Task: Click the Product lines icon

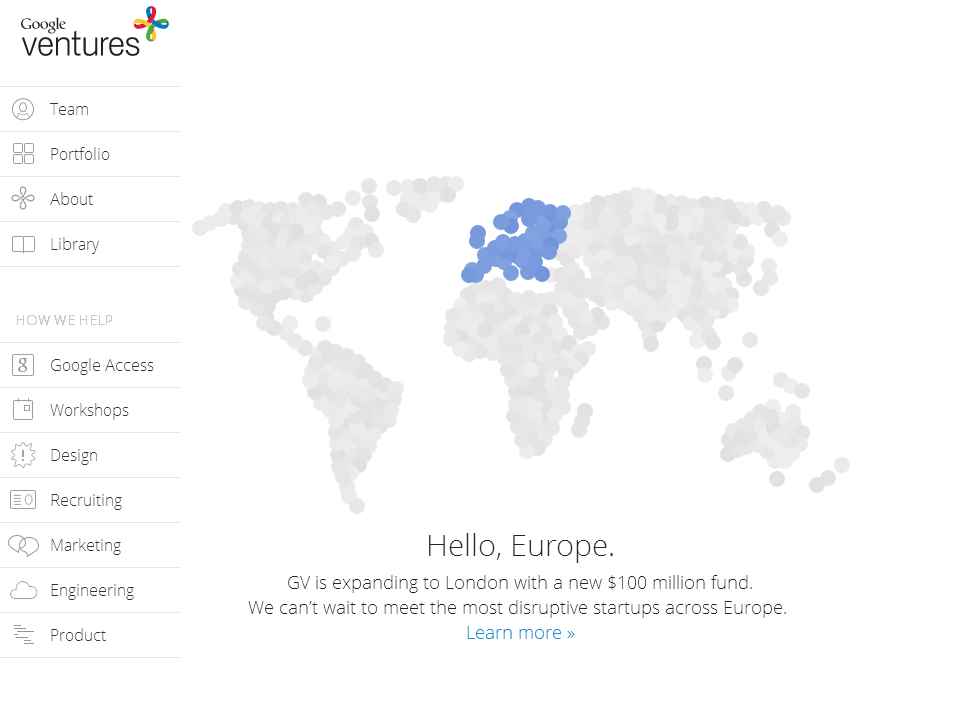Action: 23,635
